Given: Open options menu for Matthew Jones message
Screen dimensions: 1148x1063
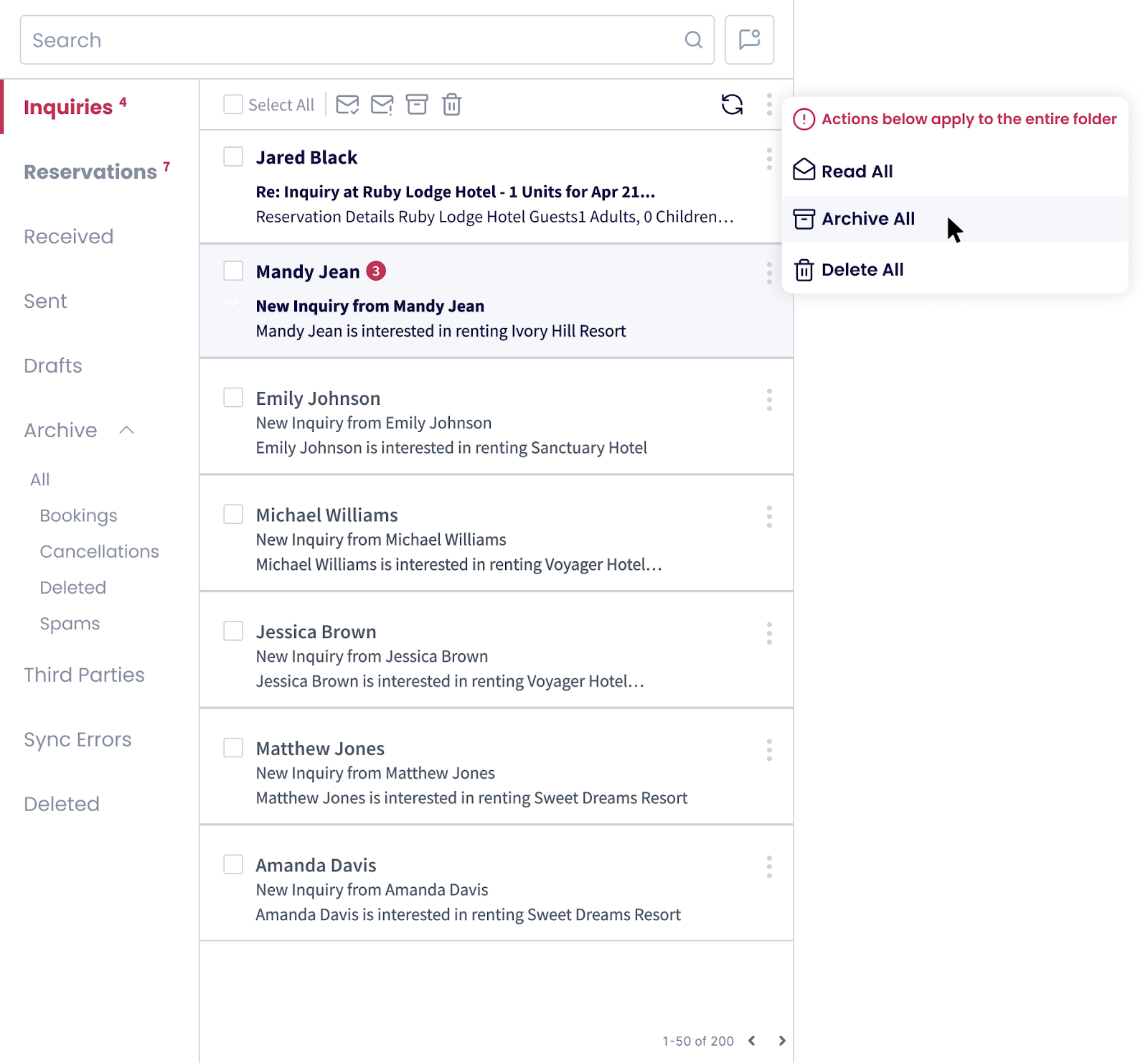Looking at the screenshot, I should tap(769, 750).
